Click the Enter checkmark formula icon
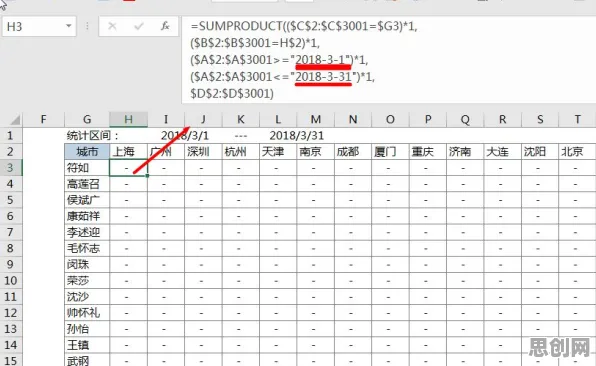The height and width of the screenshot is (366, 596). click(x=139, y=26)
